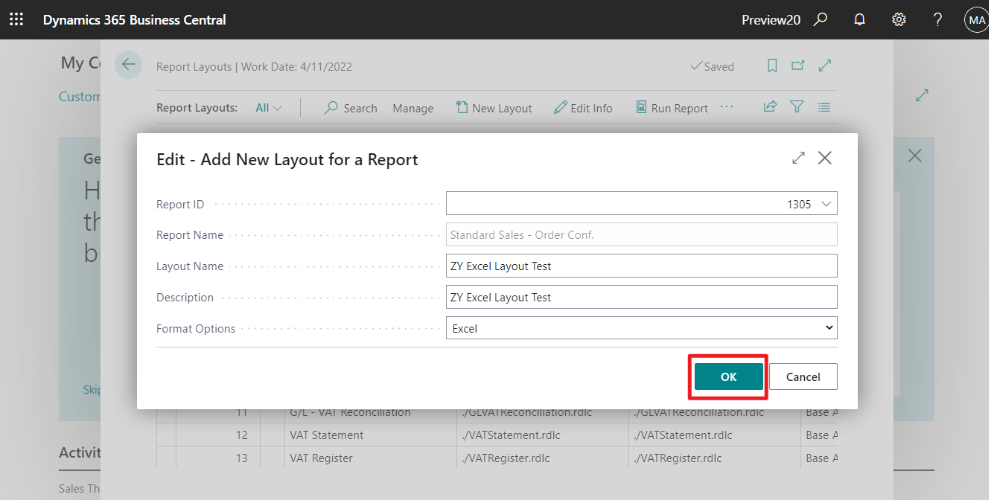
Task: Click ./VATRegister.rdlc layout name cell
Action: (542, 458)
